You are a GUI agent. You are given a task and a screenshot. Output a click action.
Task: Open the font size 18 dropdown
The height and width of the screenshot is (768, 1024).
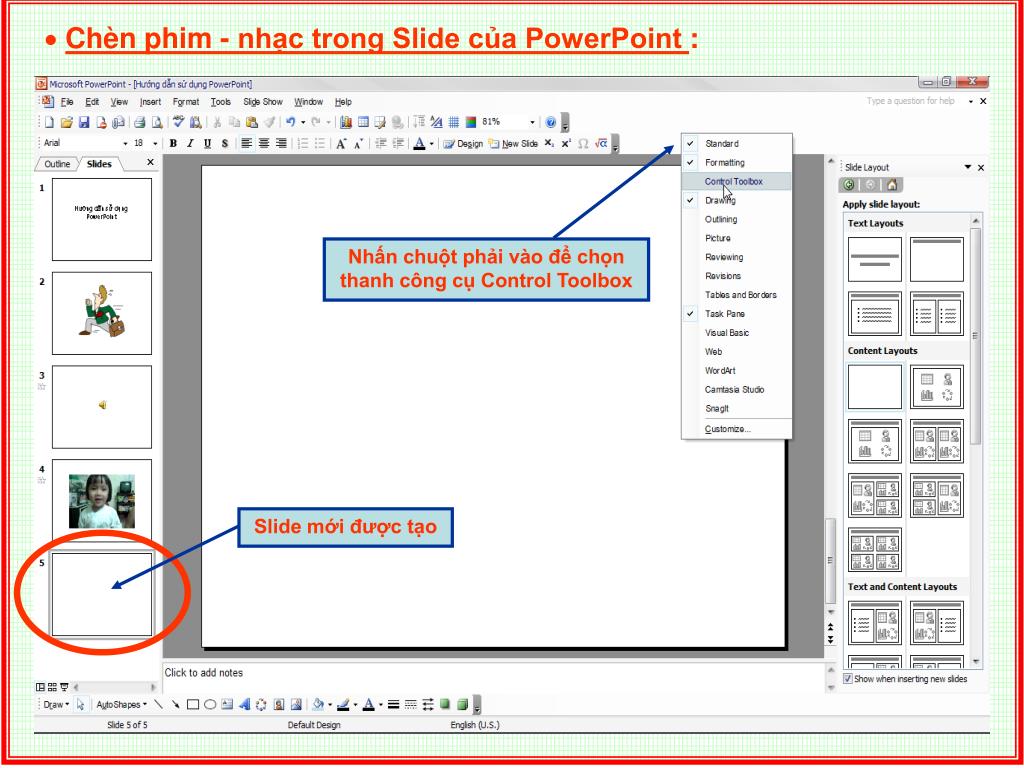[x=155, y=144]
